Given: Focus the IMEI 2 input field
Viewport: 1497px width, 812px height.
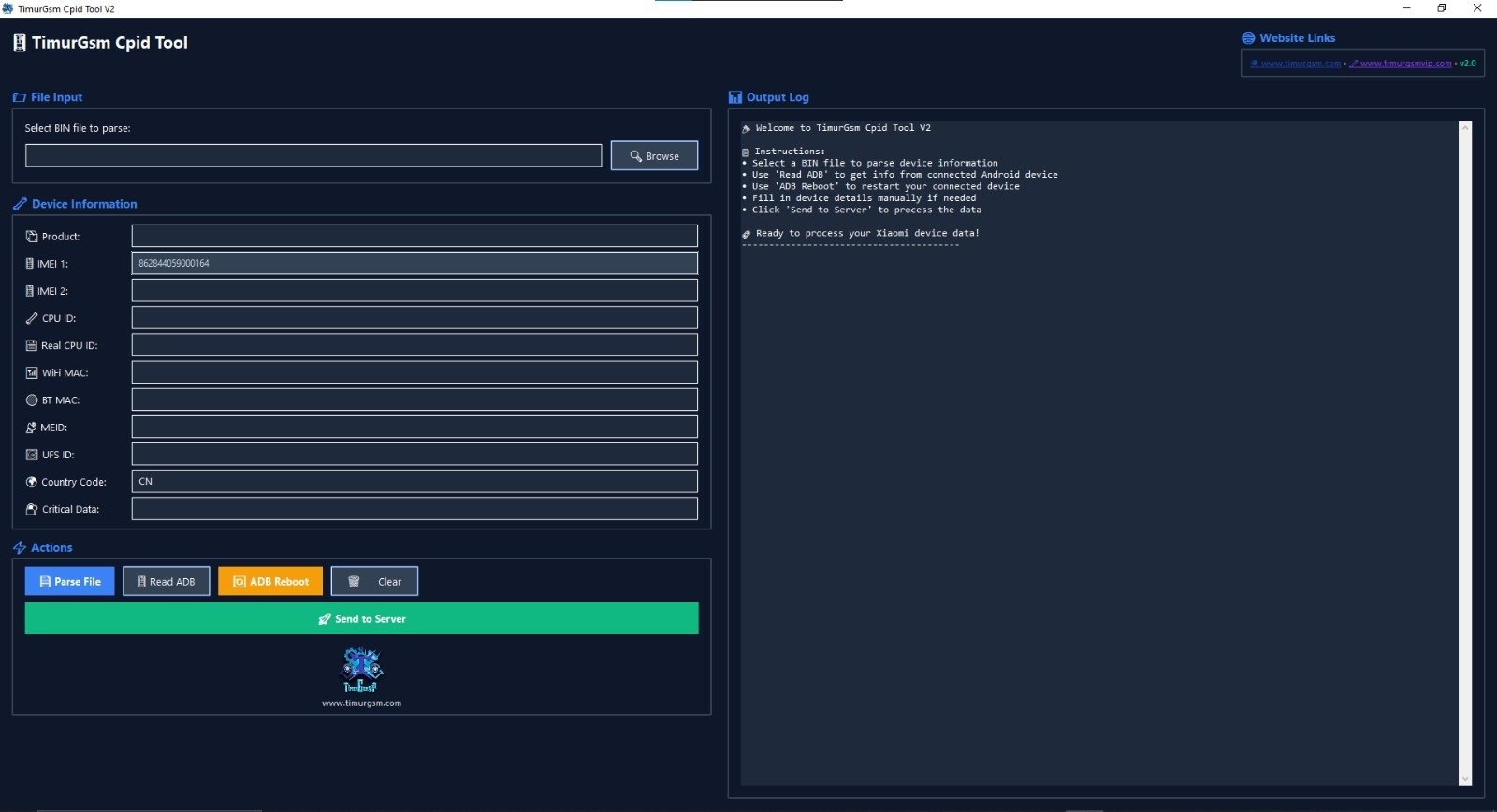Looking at the screenshot, I should click(414, 290).
